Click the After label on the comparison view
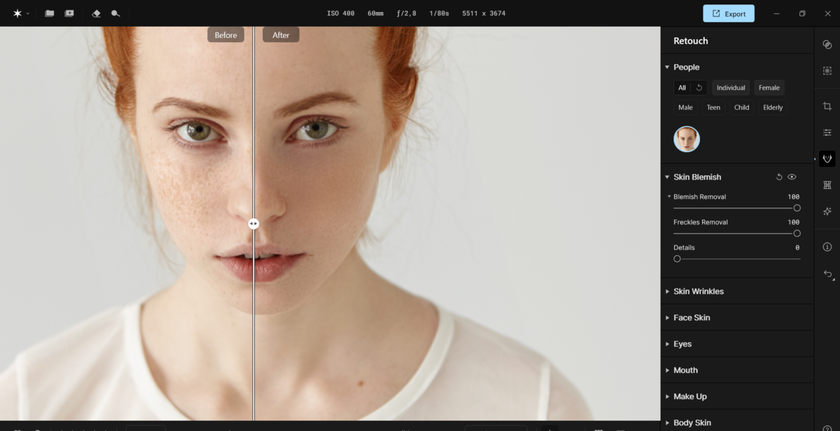The height and width of the screenshot is (431, 840). 281,35
